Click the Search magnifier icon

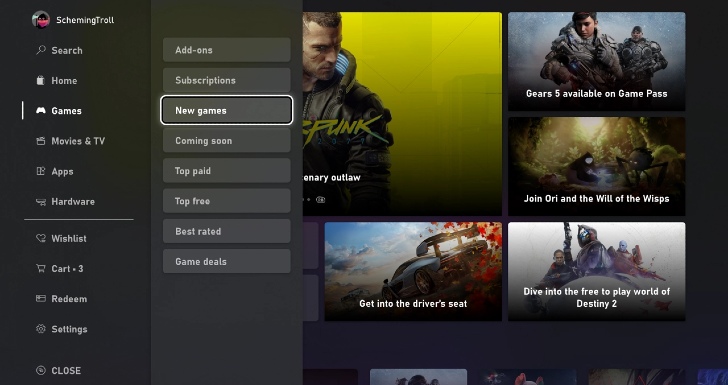click(x=41, y=50)
